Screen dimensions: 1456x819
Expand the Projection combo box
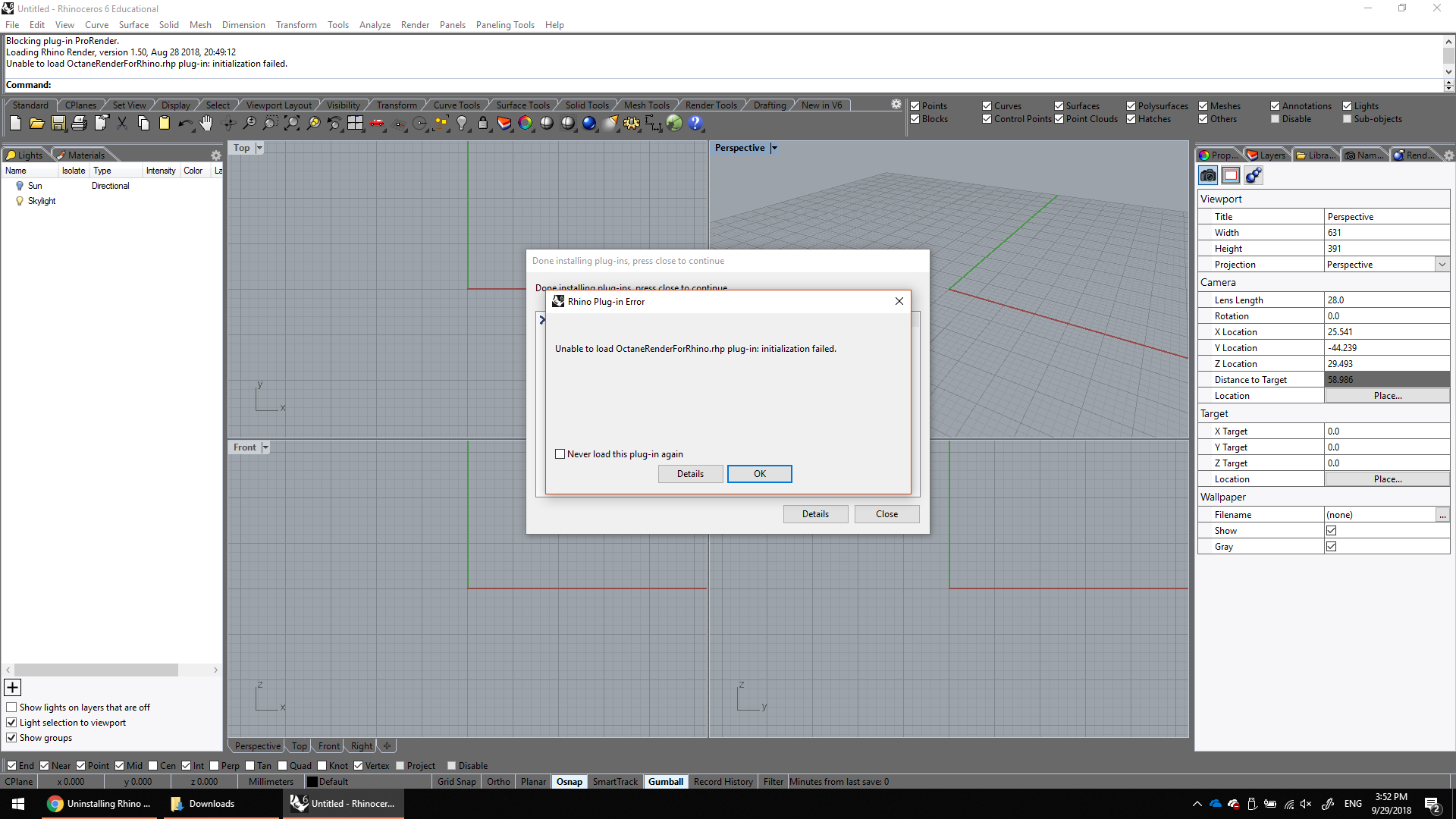click(1442, 265)
